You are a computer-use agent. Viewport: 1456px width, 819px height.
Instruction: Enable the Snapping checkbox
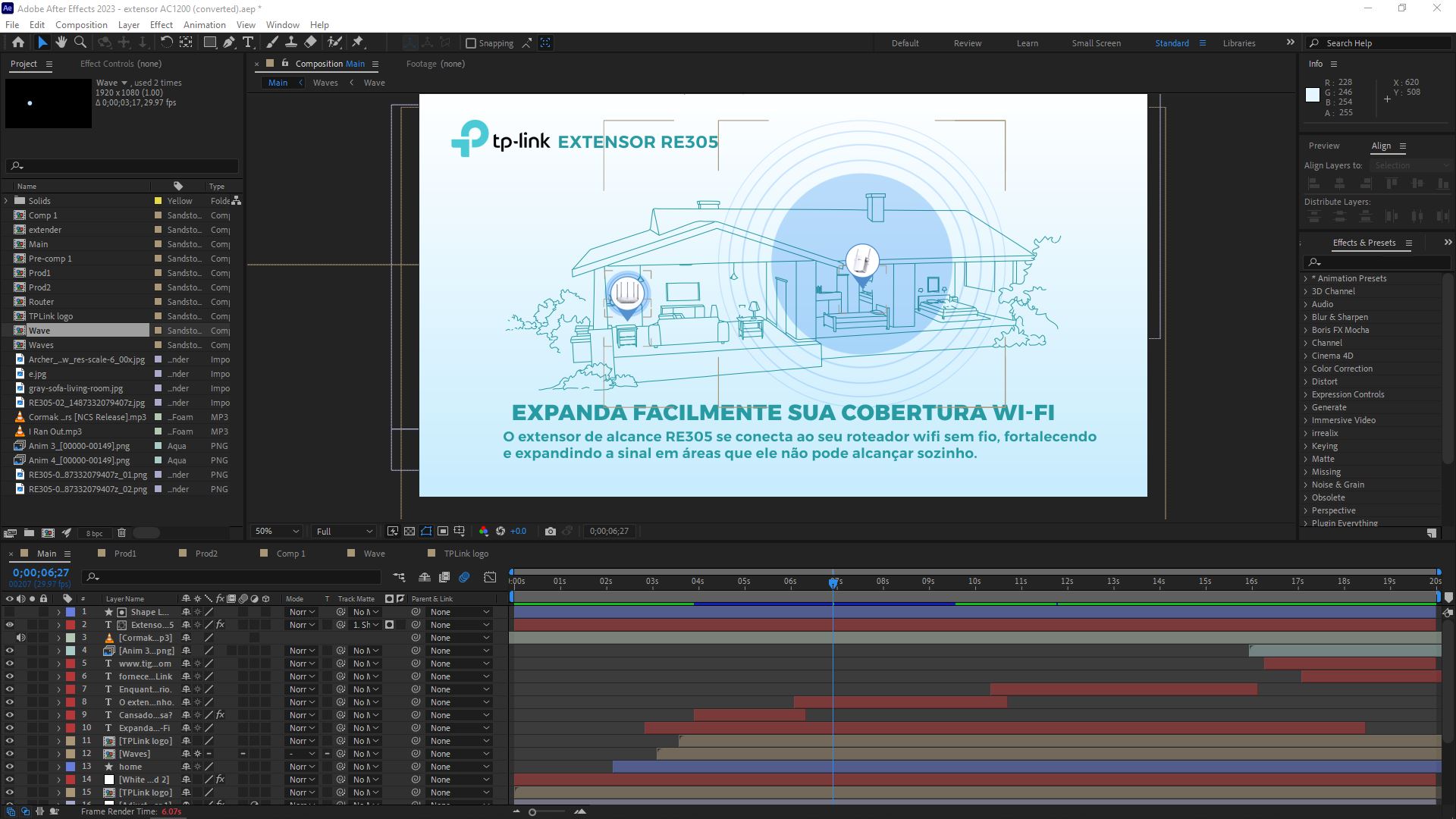[471, 43]
